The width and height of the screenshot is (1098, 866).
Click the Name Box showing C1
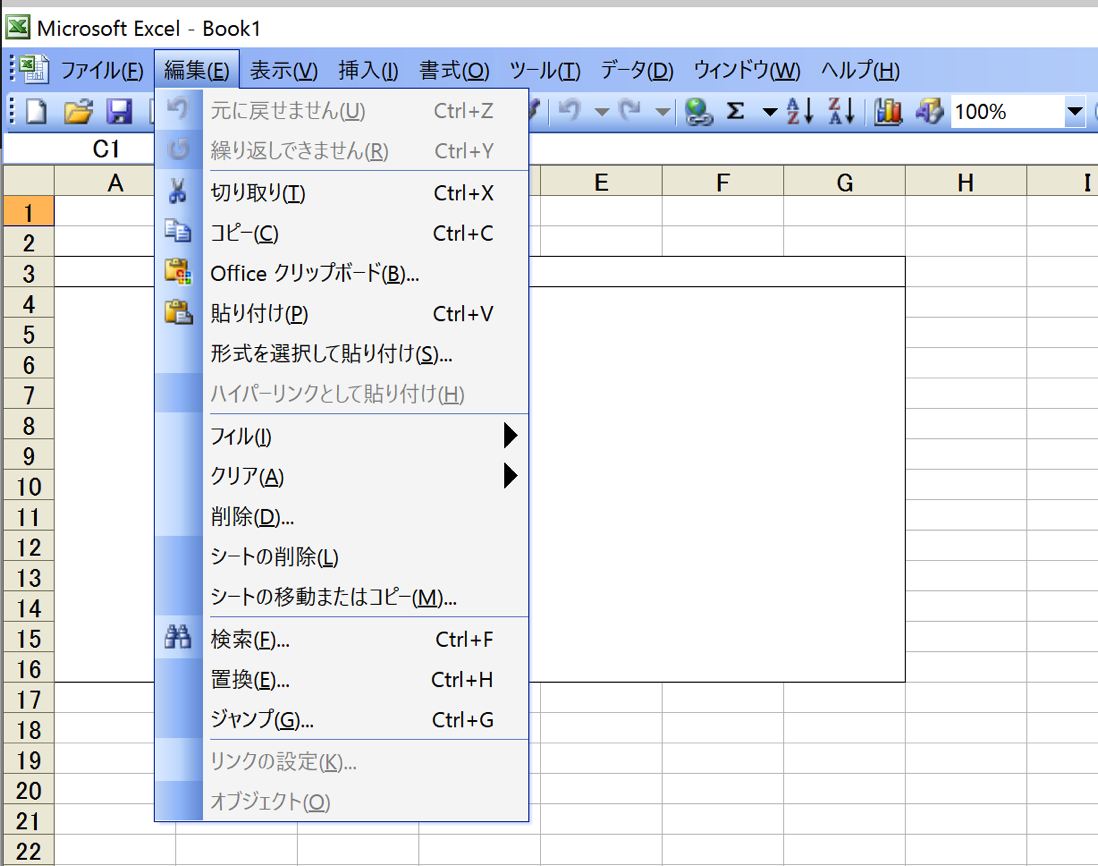coord(78,148)
